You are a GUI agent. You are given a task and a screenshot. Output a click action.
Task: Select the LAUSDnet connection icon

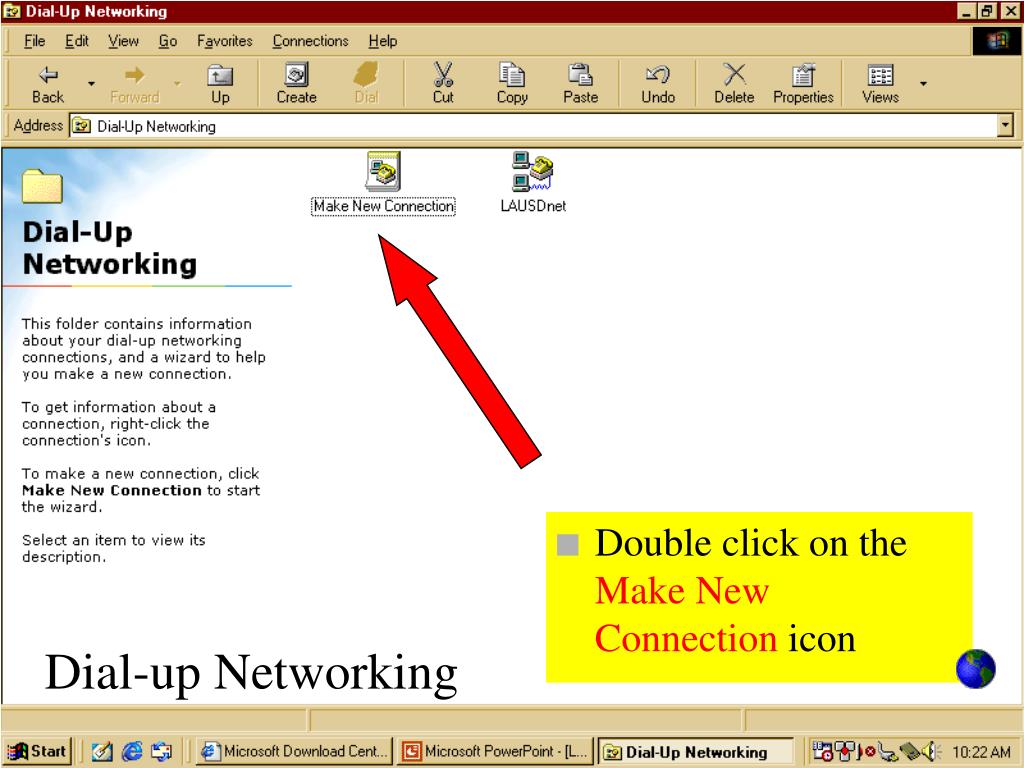click(x=532, y=173)
